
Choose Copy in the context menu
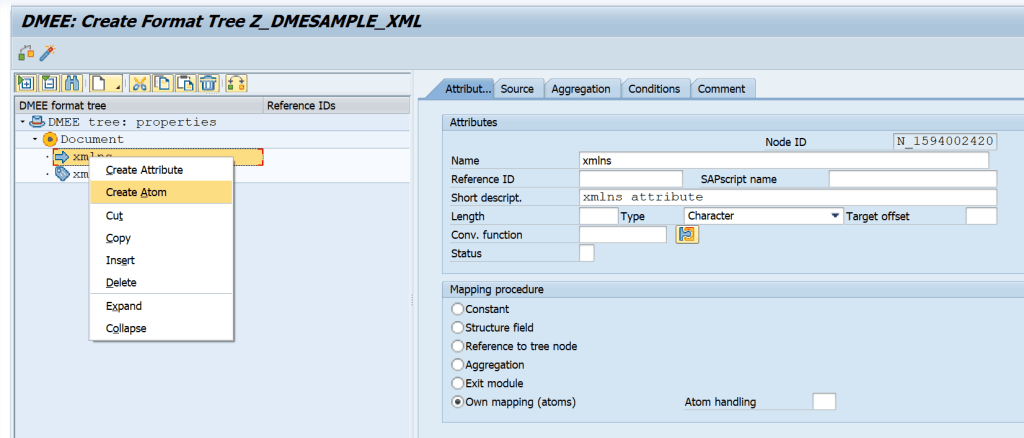point(161,238)
